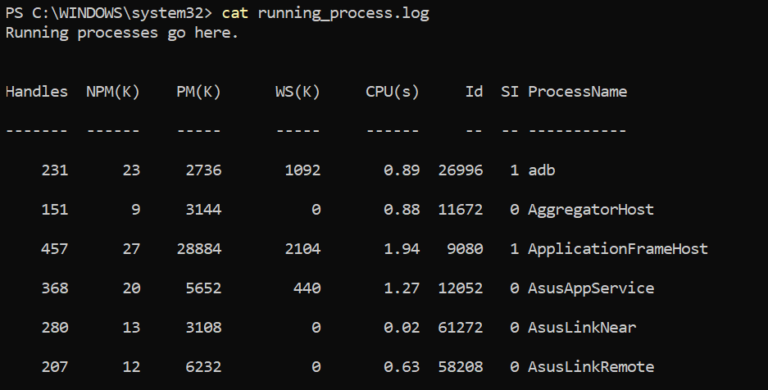
Task: Click the AsusLinkRemote process name
Action: pos(591,366)
